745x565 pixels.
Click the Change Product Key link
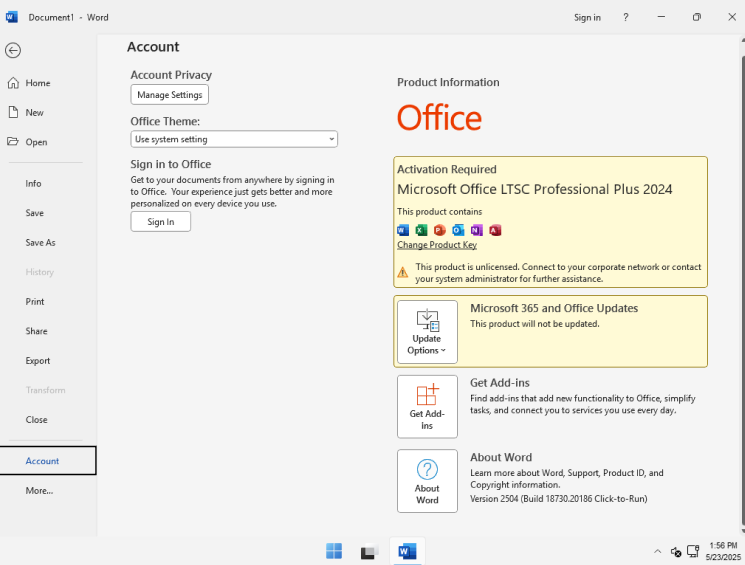pyautogui.click(x=437, y=245)
